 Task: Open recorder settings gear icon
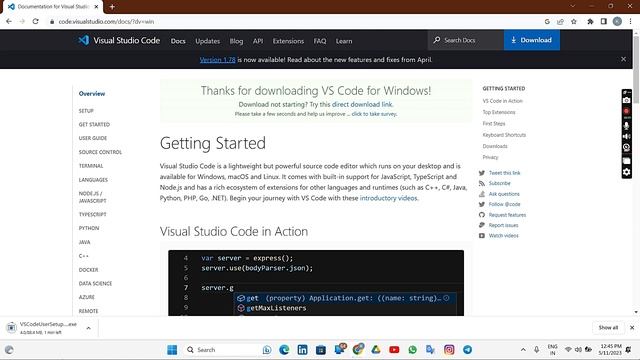(x=627, y=172)
